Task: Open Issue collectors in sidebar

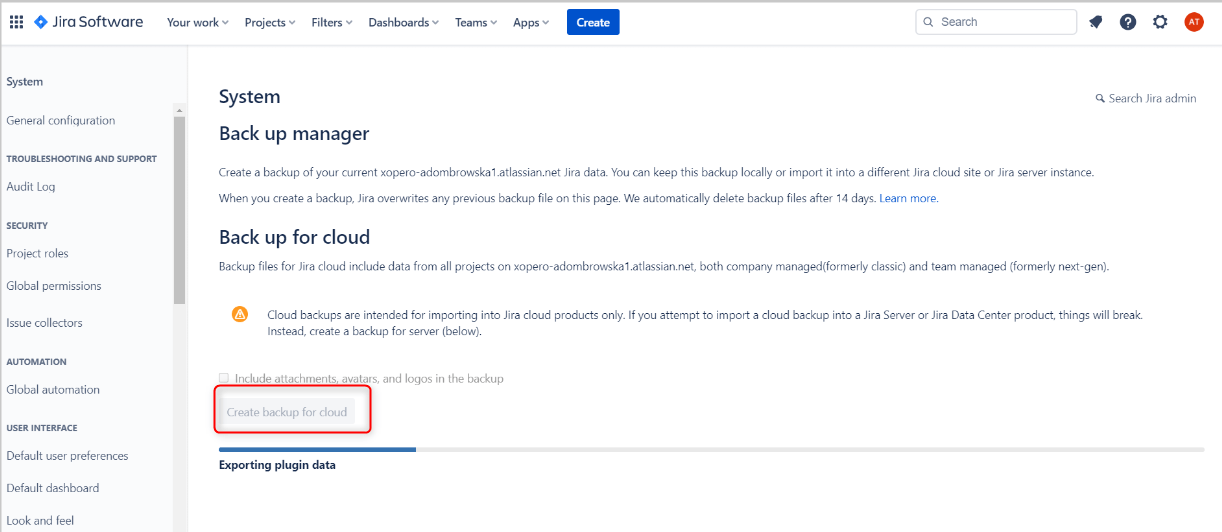Action: pos(44,322)
